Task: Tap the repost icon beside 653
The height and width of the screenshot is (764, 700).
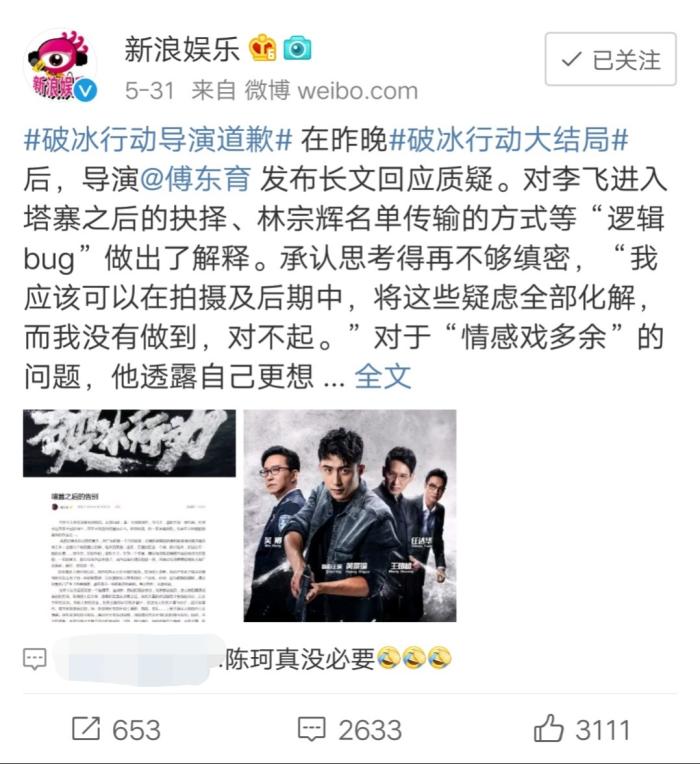Action: 86,729
